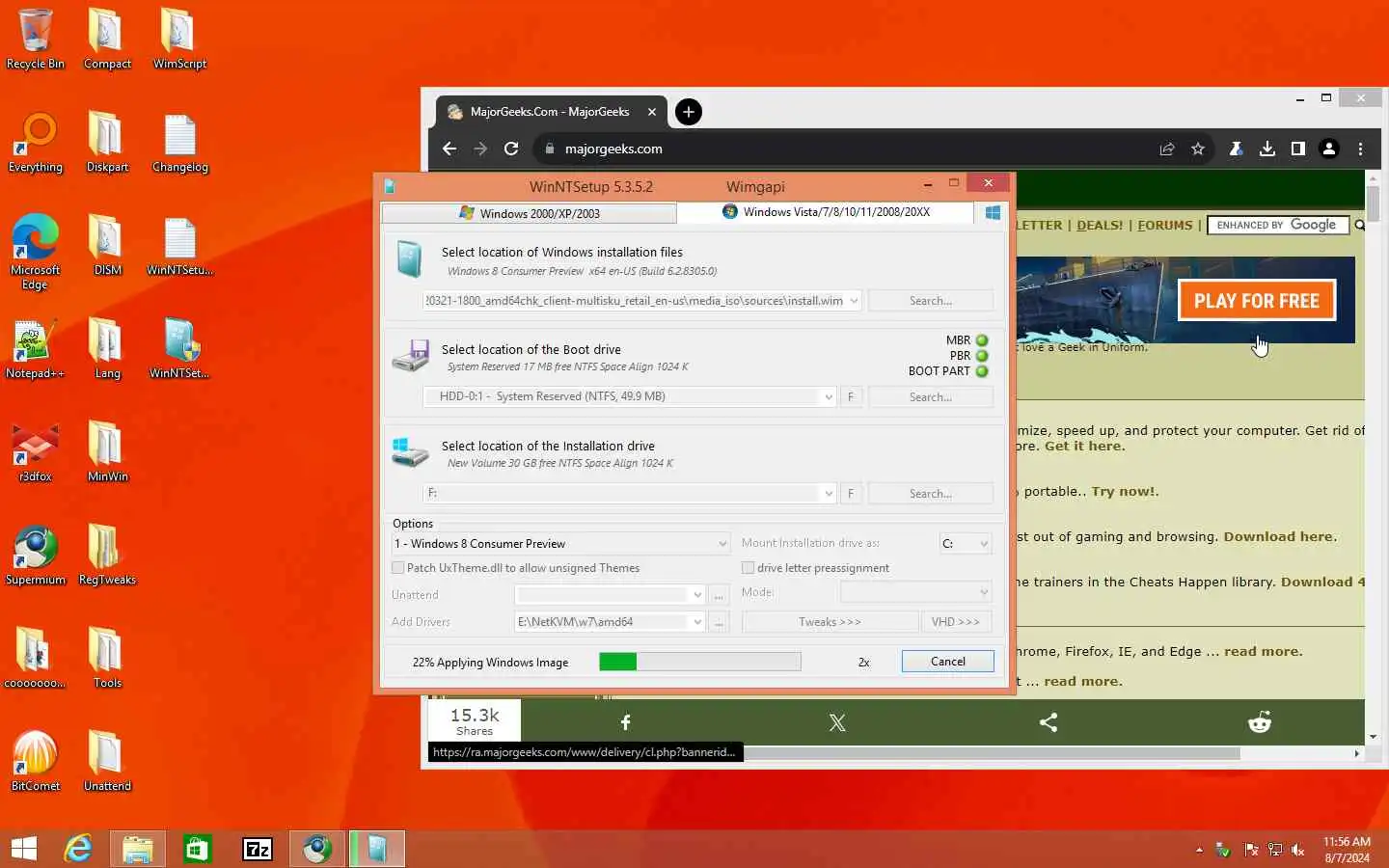This screenshot has width=1389, height=868.
Task: Launch the Supermium browser shortcut
Action: pyautogui.click(x=36, y=556)
